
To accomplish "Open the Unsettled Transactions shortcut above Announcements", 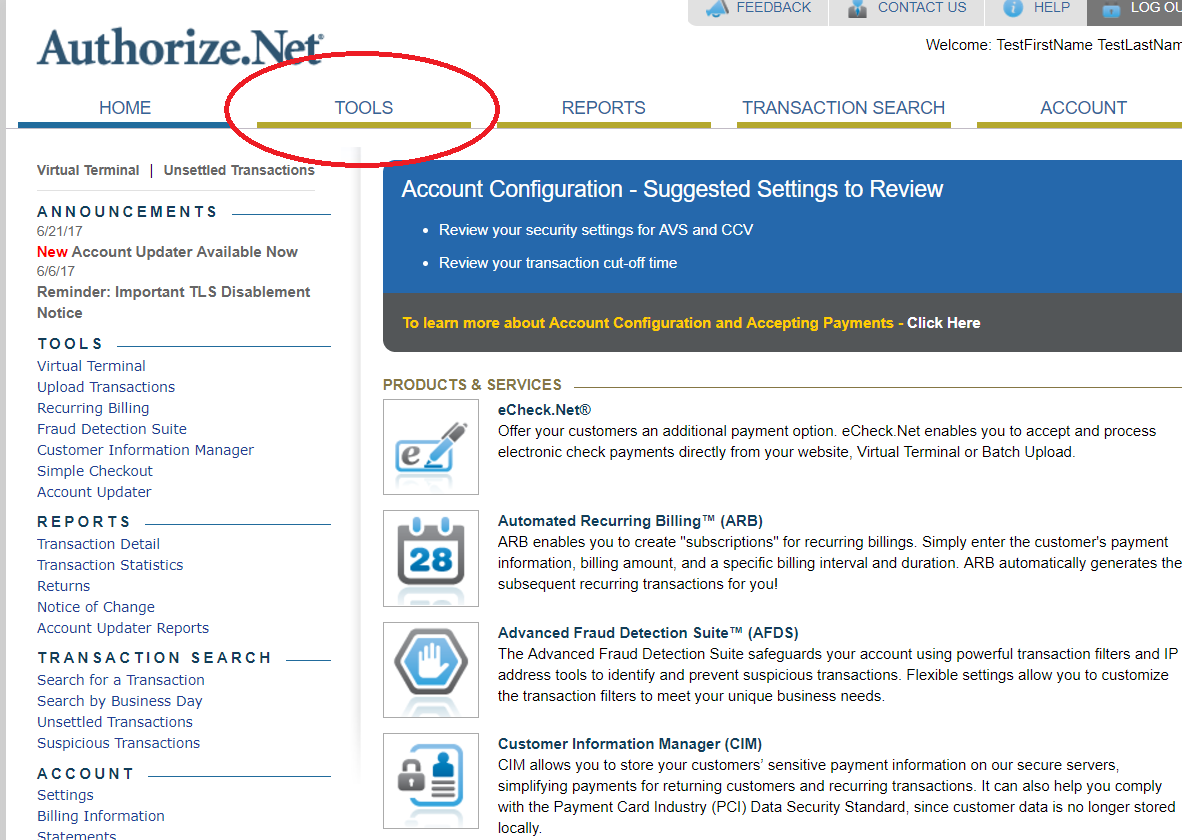I will point(239,170).
